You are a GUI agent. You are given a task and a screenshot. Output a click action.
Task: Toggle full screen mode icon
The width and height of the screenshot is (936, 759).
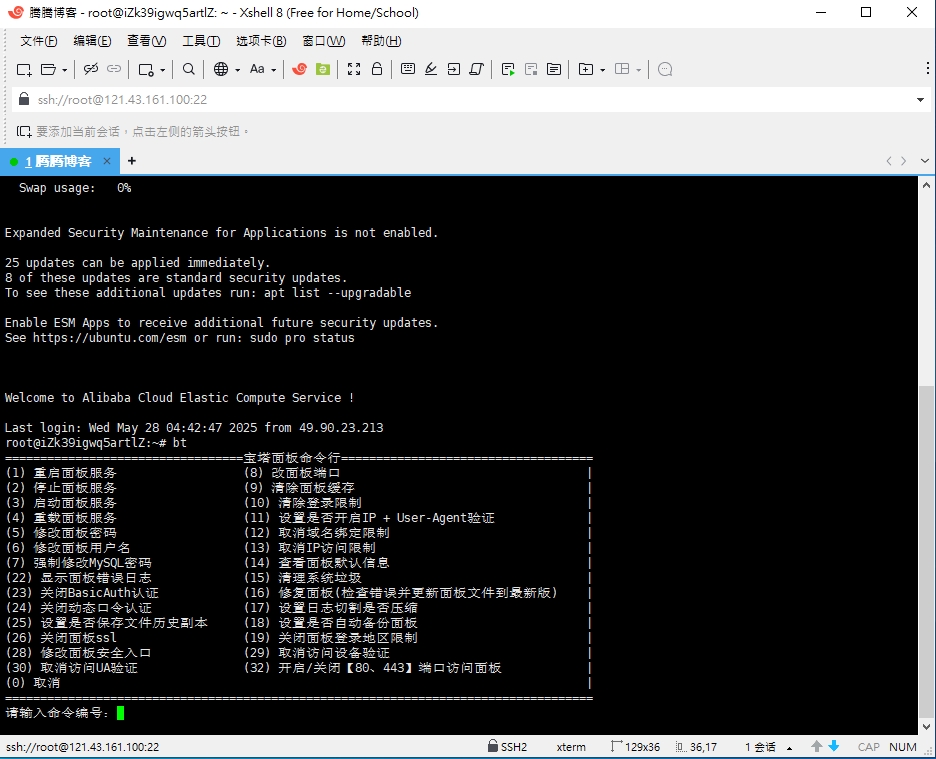[354, 69]
